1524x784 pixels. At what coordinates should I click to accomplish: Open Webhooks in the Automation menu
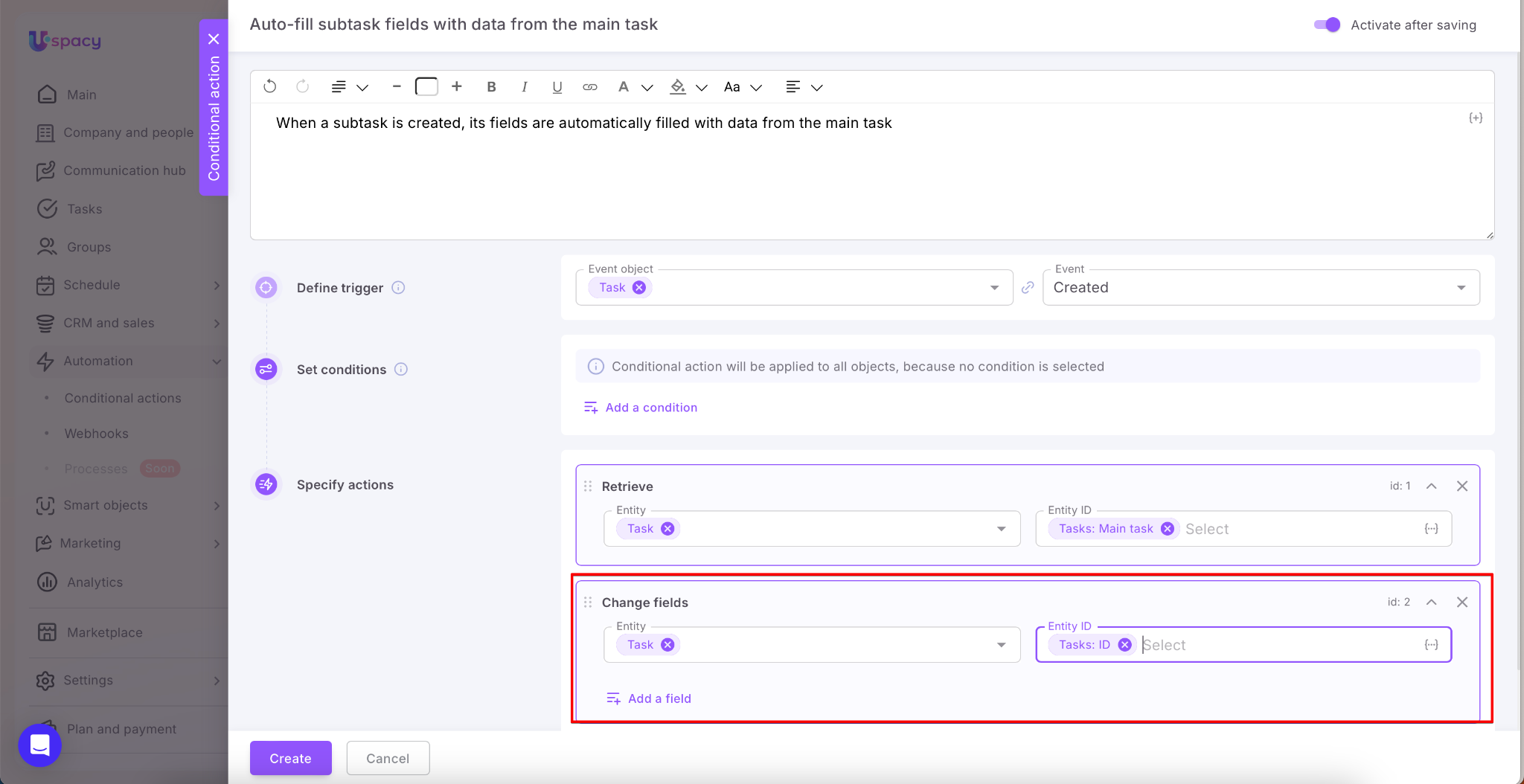[96, 434]
